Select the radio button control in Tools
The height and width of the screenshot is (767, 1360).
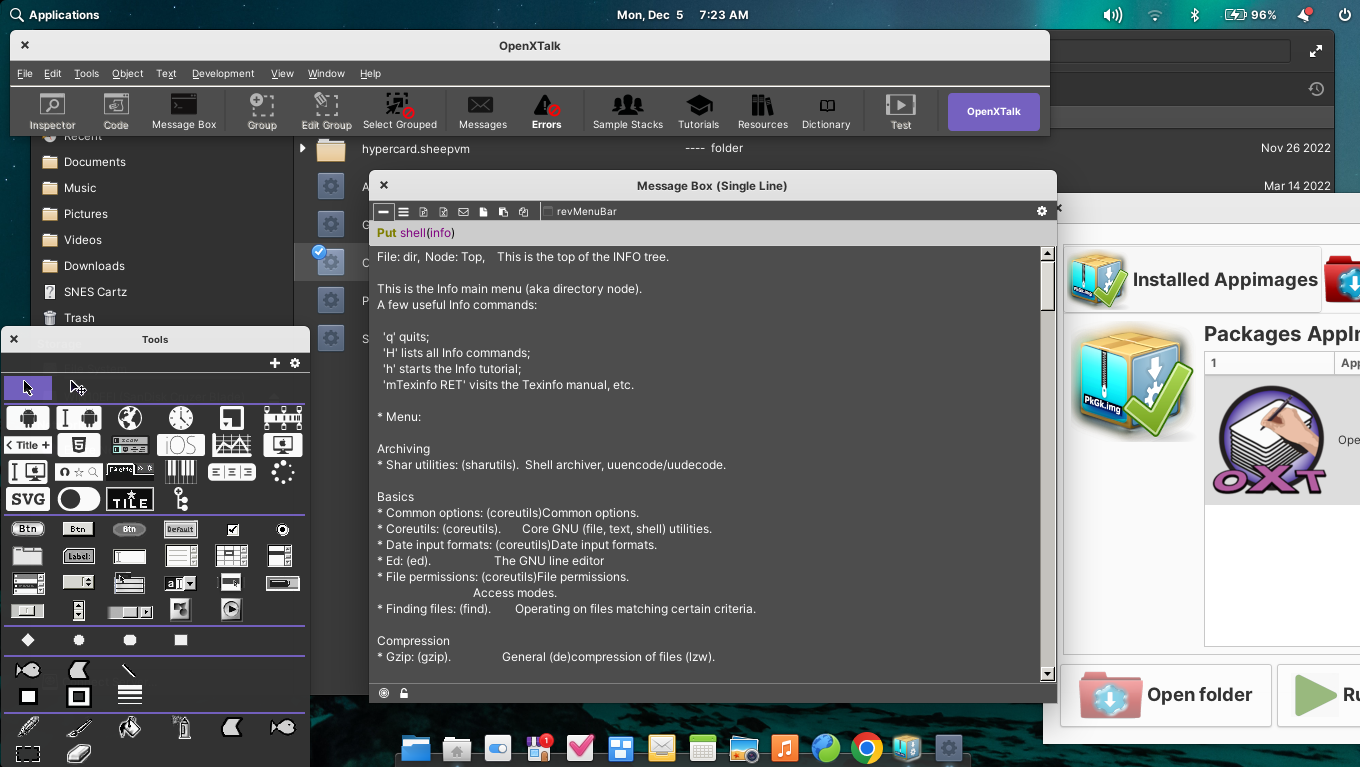tap(283, 529)
